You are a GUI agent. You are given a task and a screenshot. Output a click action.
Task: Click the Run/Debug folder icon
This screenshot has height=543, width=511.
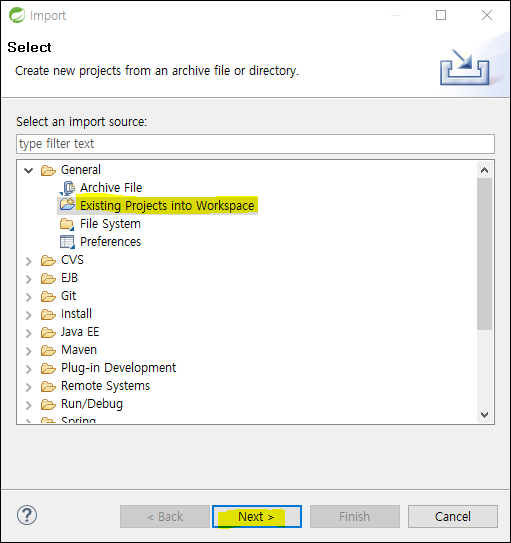(x=48, y=404)
